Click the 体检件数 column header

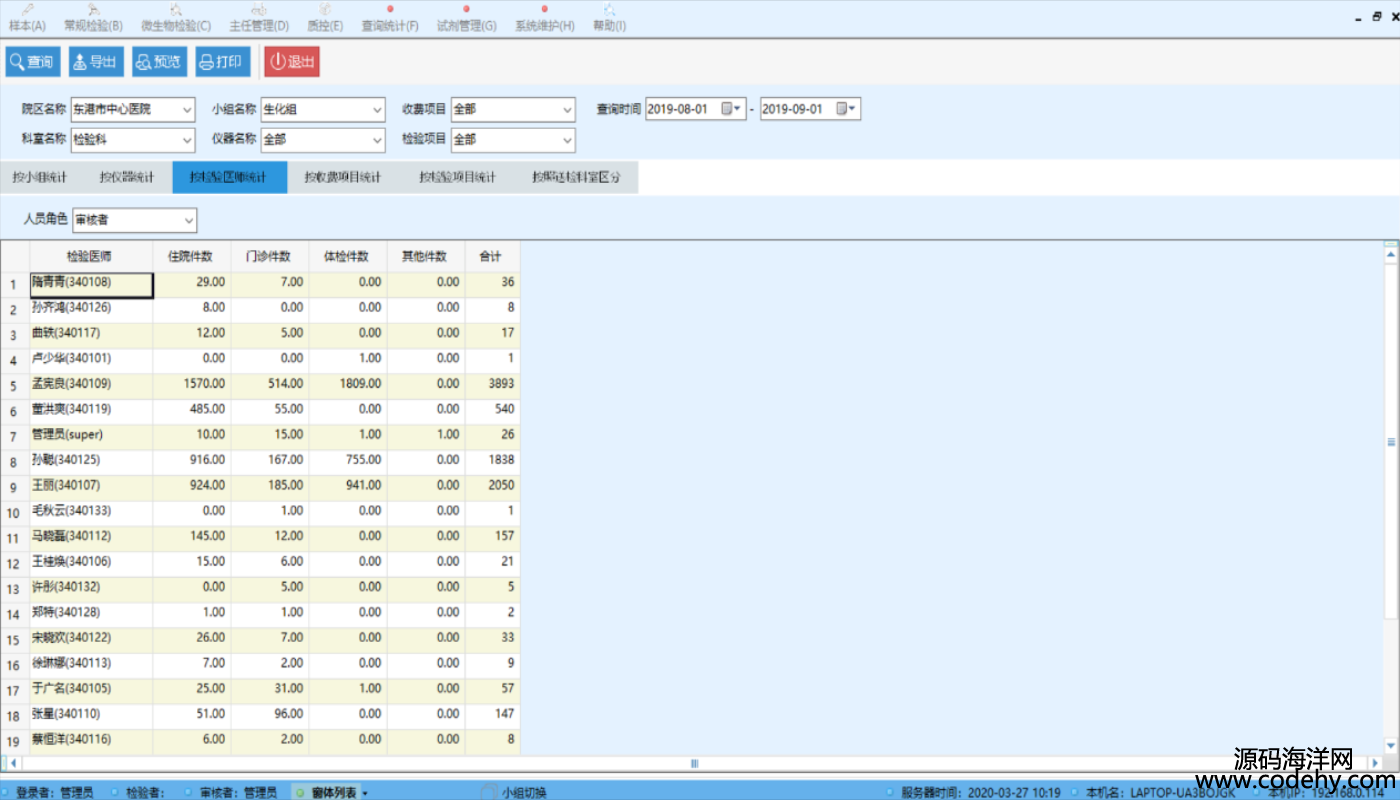pyautogui.click(x=348, y=257)
